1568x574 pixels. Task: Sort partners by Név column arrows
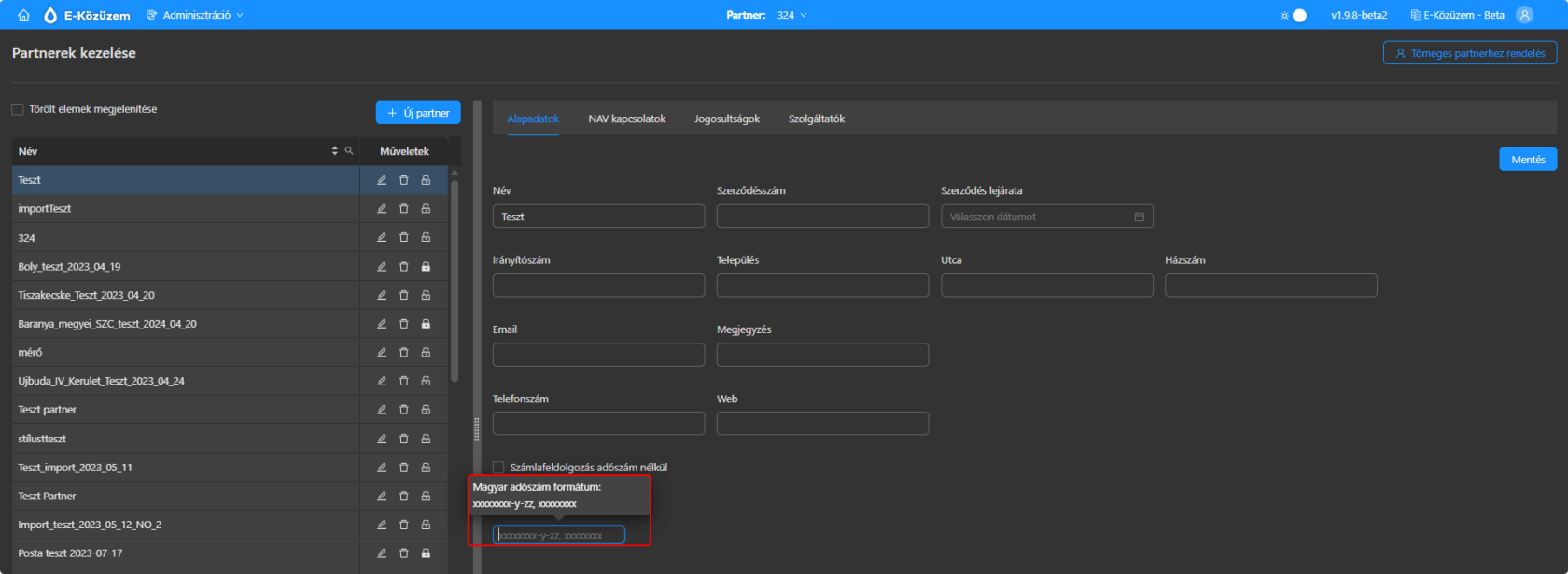coord(335,151)
